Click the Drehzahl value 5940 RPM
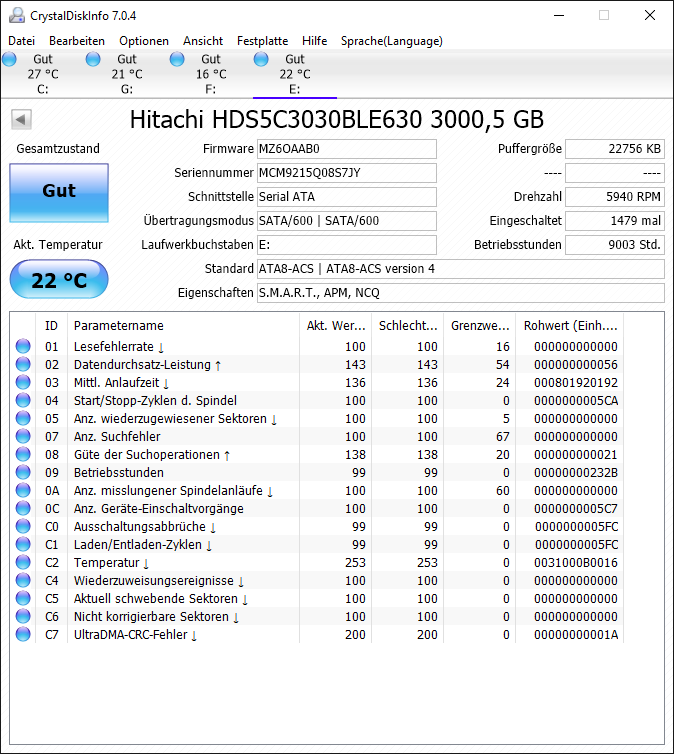 [x=615, y=197]
